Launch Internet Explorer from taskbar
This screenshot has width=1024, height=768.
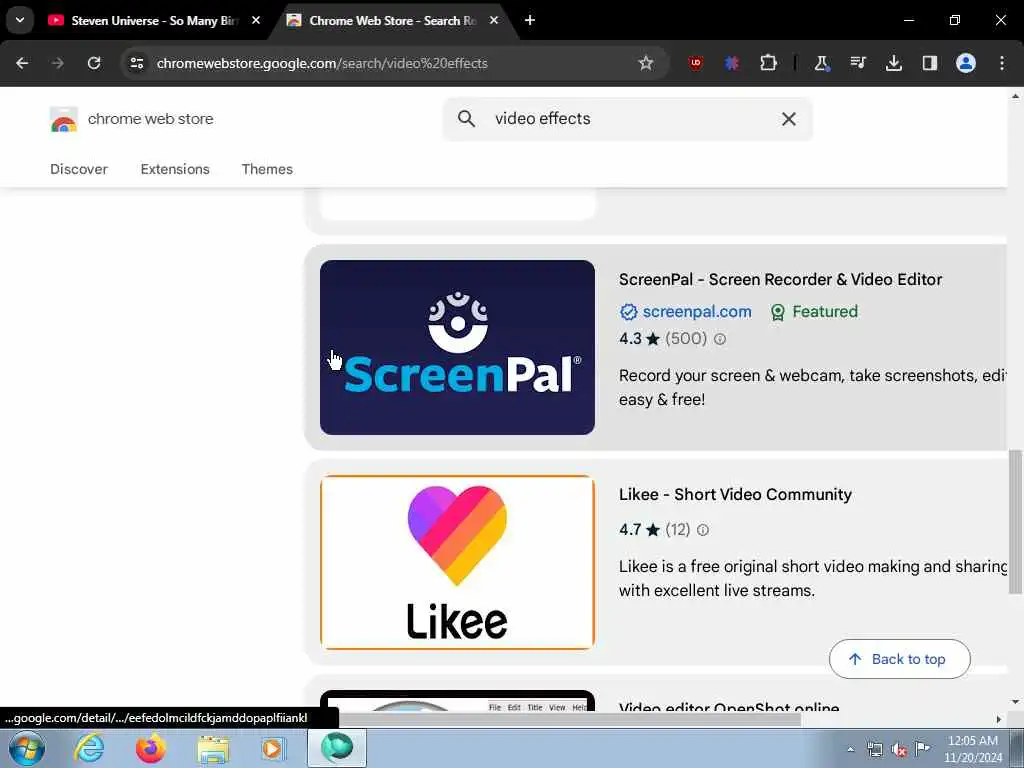click(x=89, y=748)
